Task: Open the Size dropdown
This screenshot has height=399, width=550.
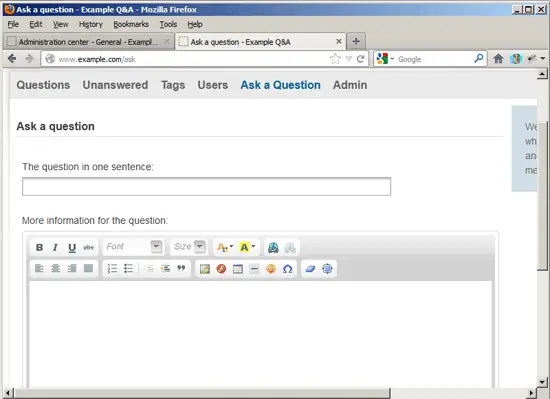Action: click(189, 247)
